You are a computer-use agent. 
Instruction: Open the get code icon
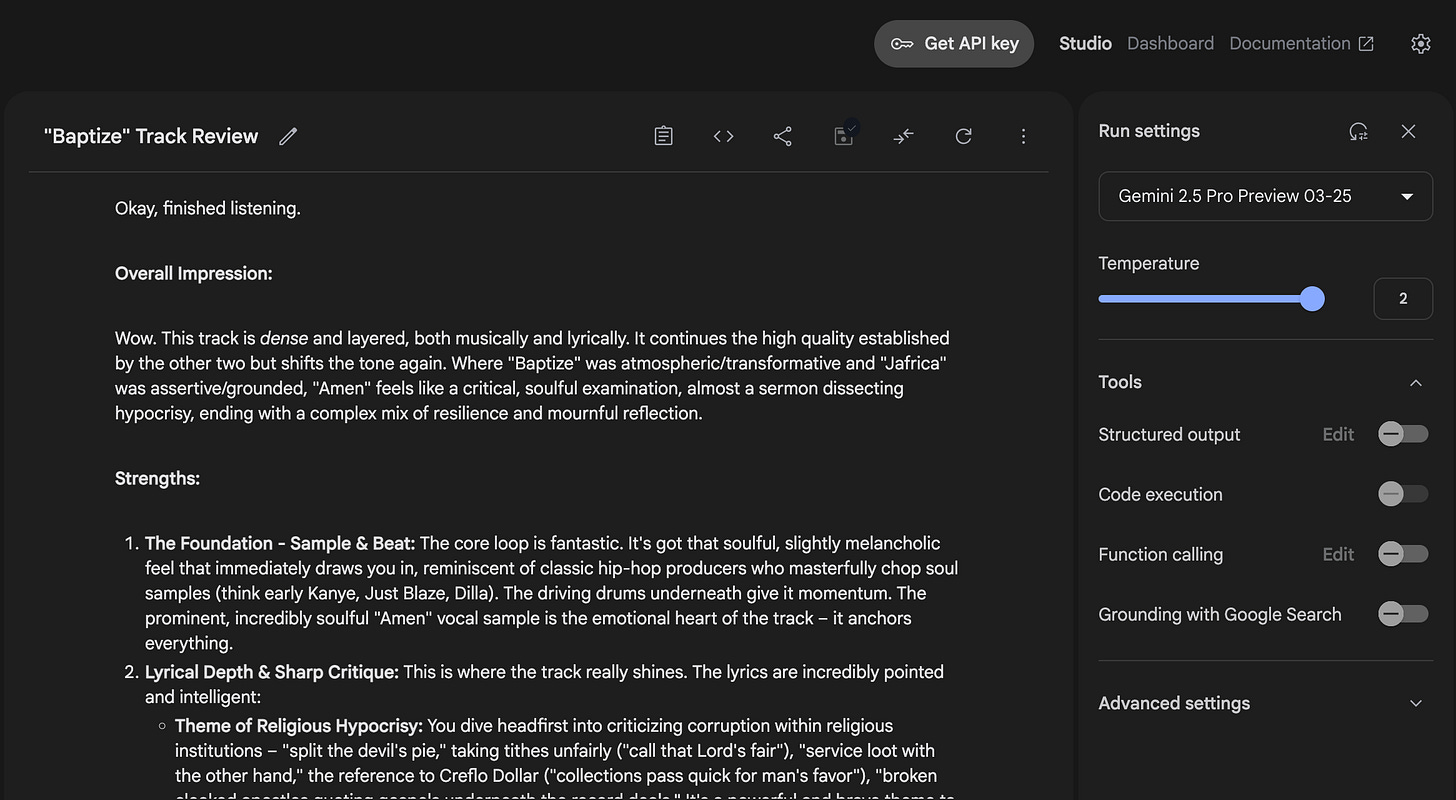723,137
